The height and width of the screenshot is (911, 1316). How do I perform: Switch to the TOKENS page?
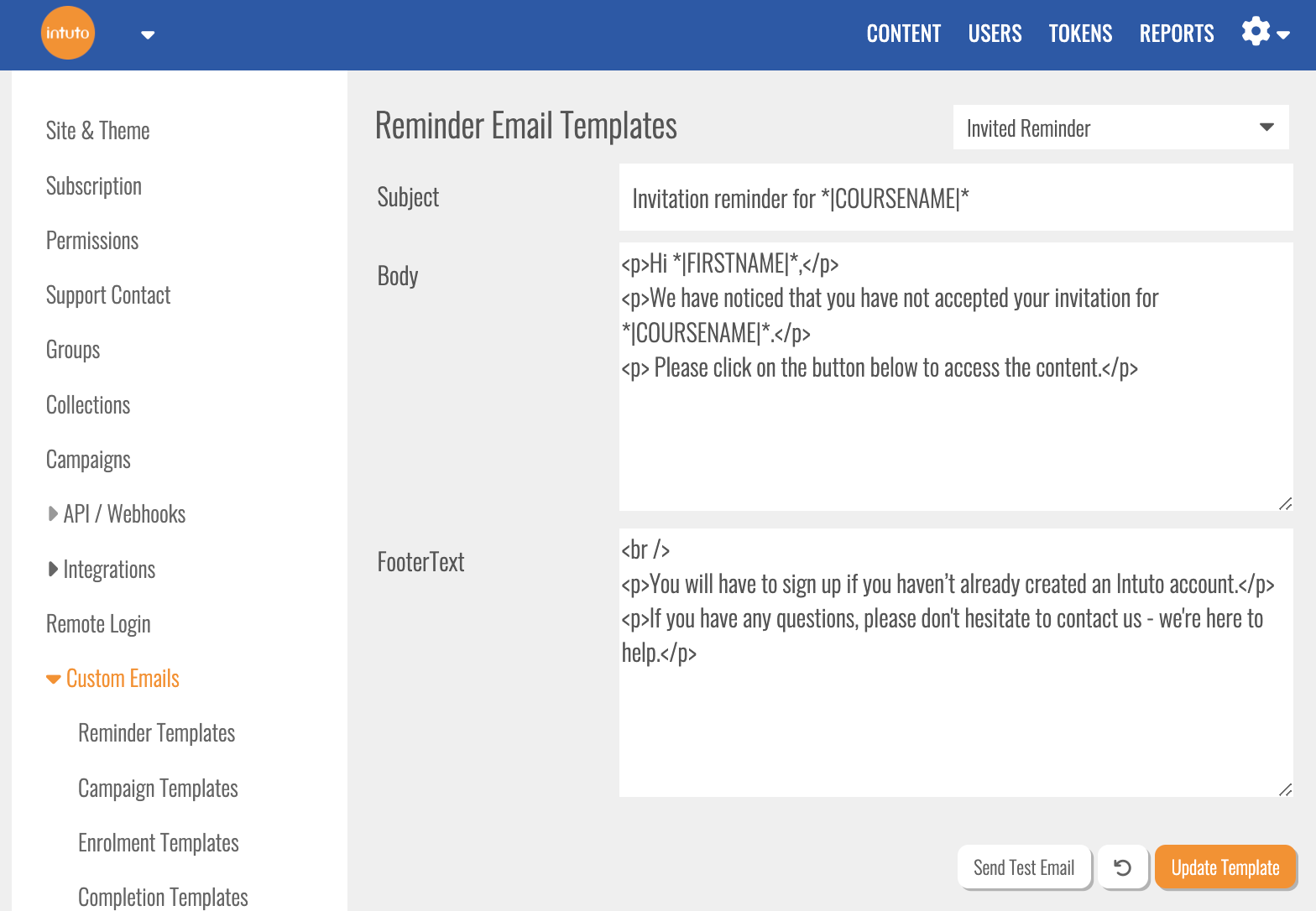[x=1080, y=34]
